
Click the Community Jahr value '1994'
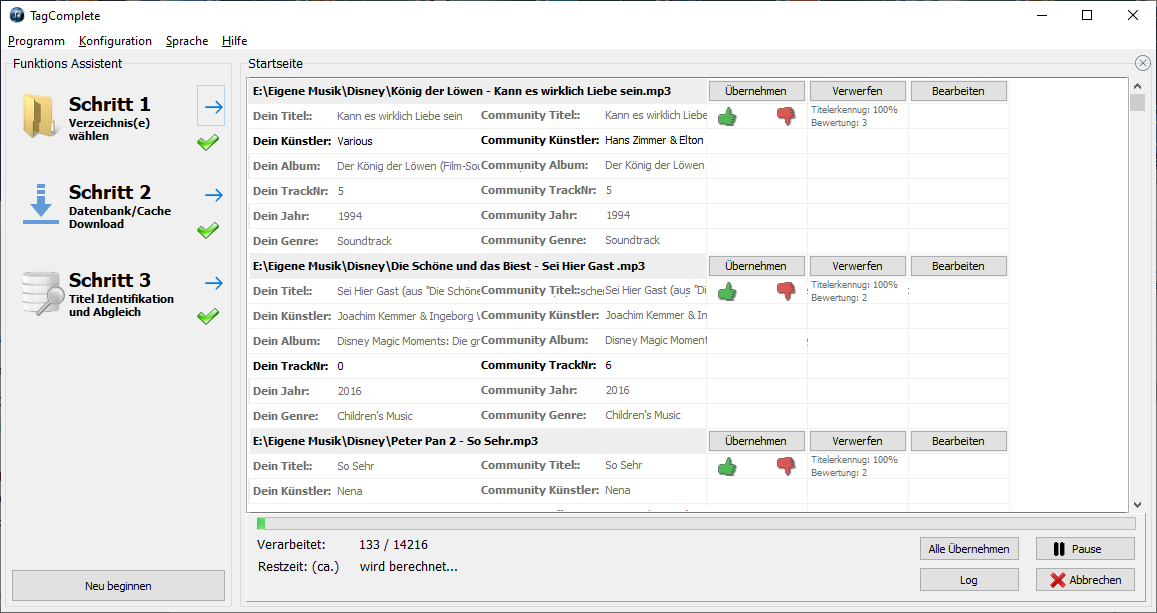tap(618, 215)
